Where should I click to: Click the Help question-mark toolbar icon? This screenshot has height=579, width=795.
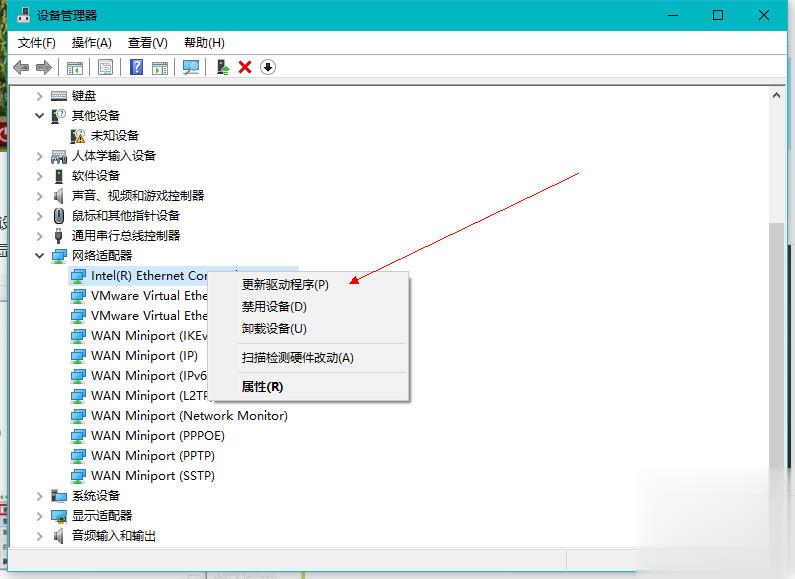(137, 67)
